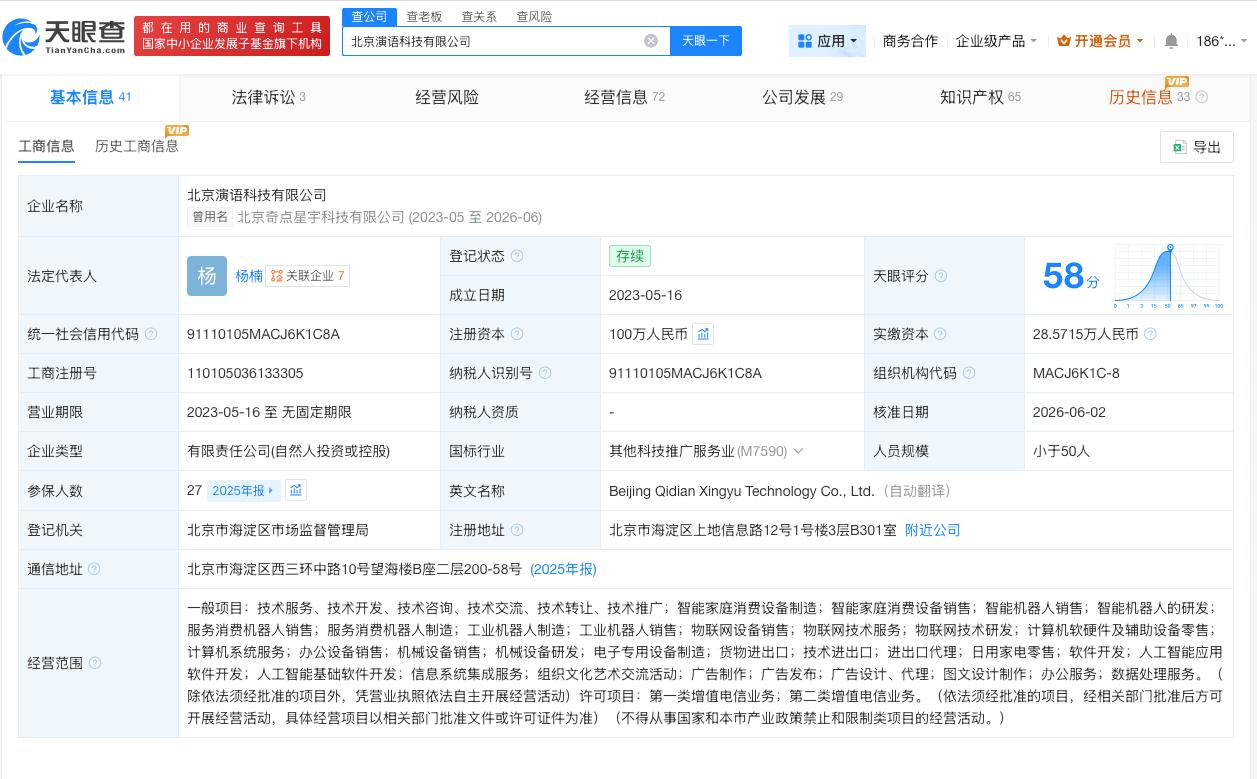
Task: Open 关联企业 7 badge
Action: [308, 276]
